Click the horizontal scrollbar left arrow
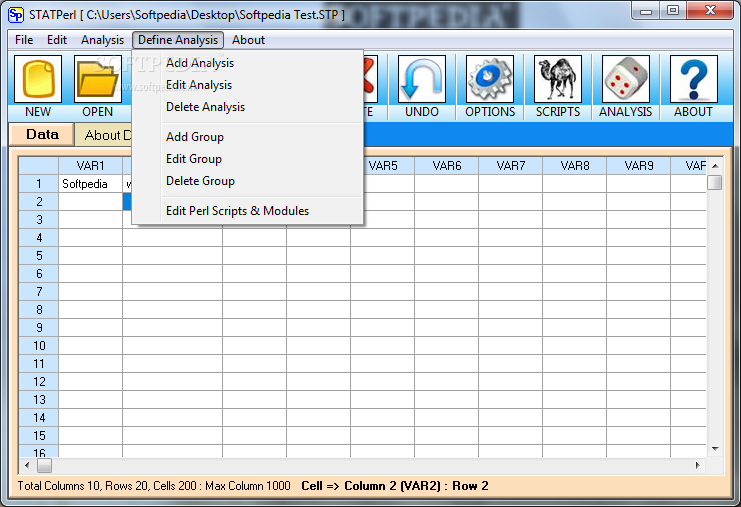Image resolution: width=741 pixels, height=507 pixels. coord(27,465)
